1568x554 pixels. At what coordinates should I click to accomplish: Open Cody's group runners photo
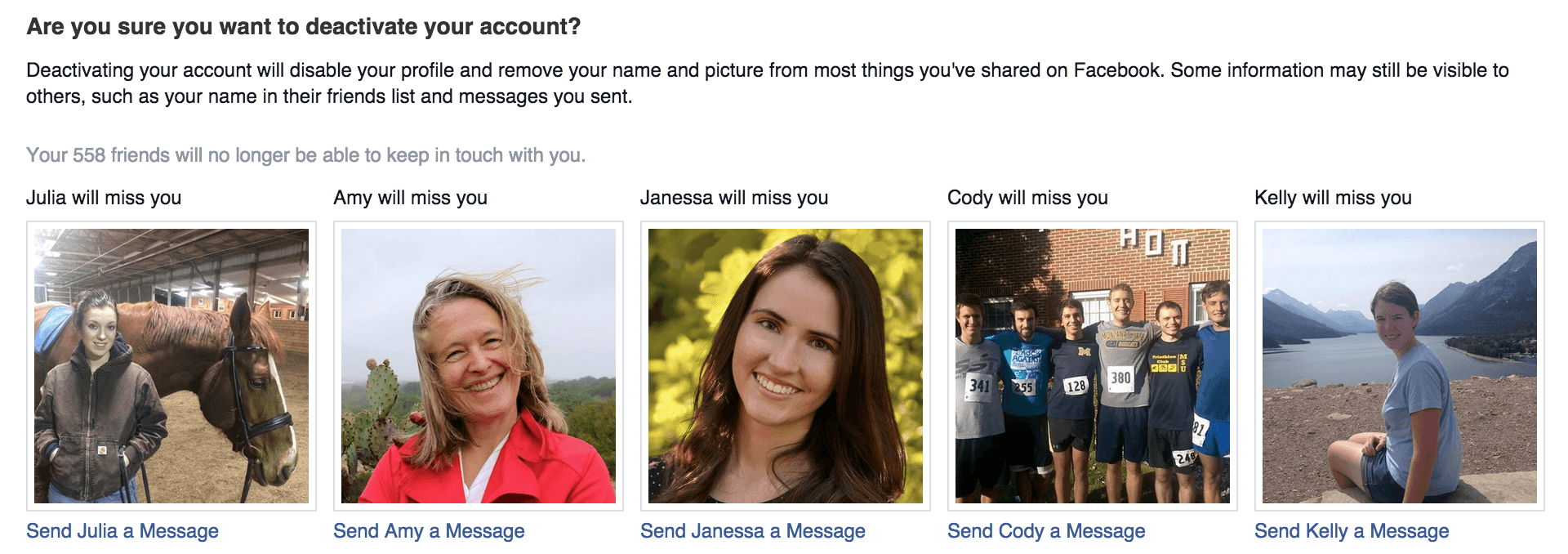click(1093, 366)
